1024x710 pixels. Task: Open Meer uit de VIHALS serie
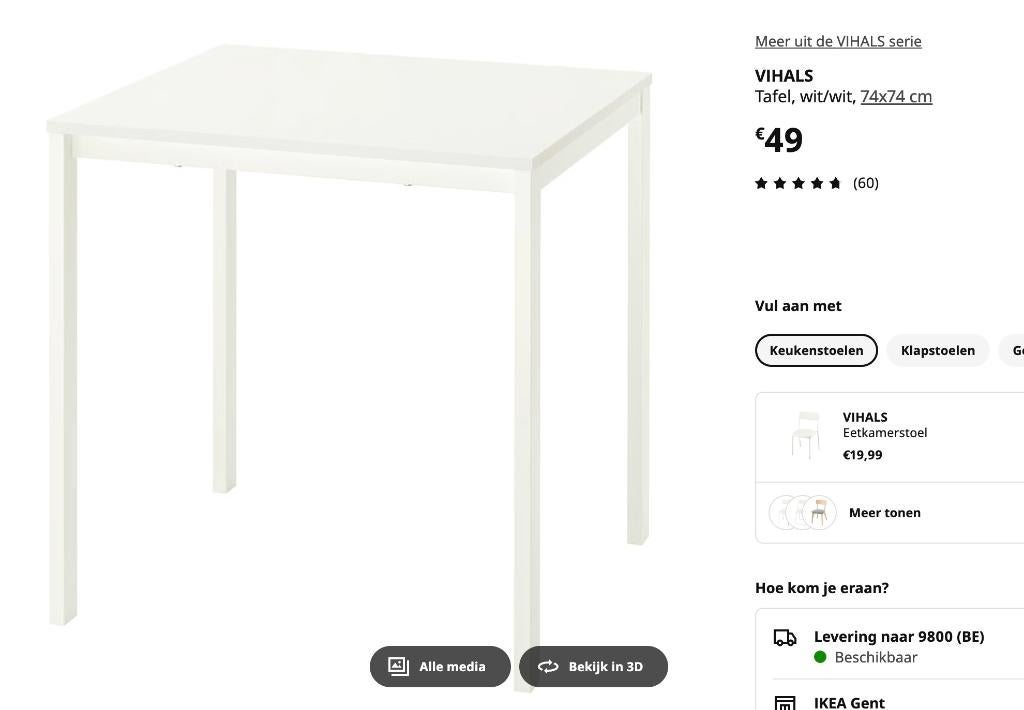click(x=838, y=41)
